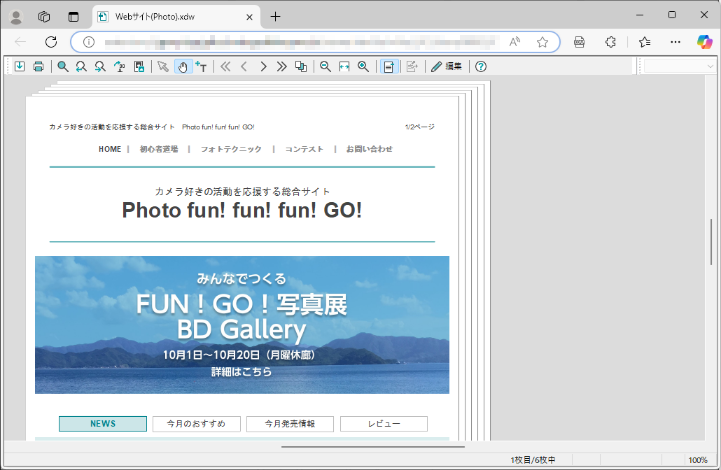Jump to first page double-arrow
Viewport: 721px width, 470px height.
(225, 67)
